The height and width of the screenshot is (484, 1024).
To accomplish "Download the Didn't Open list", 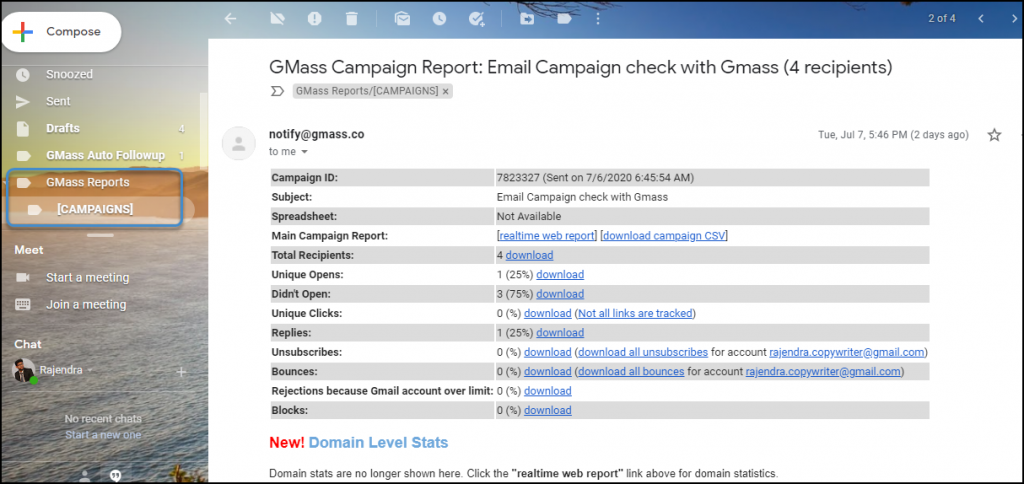I will [560, 294].
